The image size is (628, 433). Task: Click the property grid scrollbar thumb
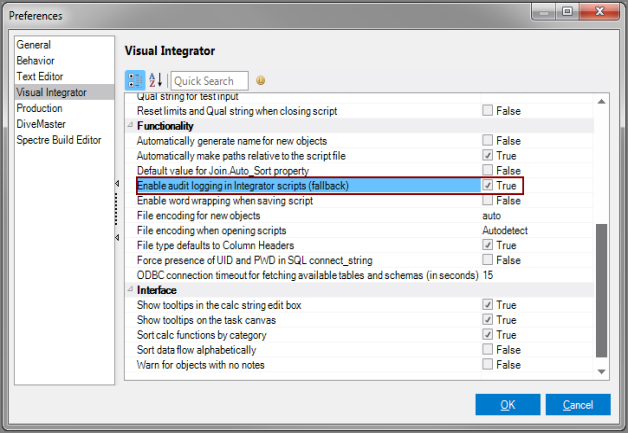pyautogui.click(x=601, y=290)
